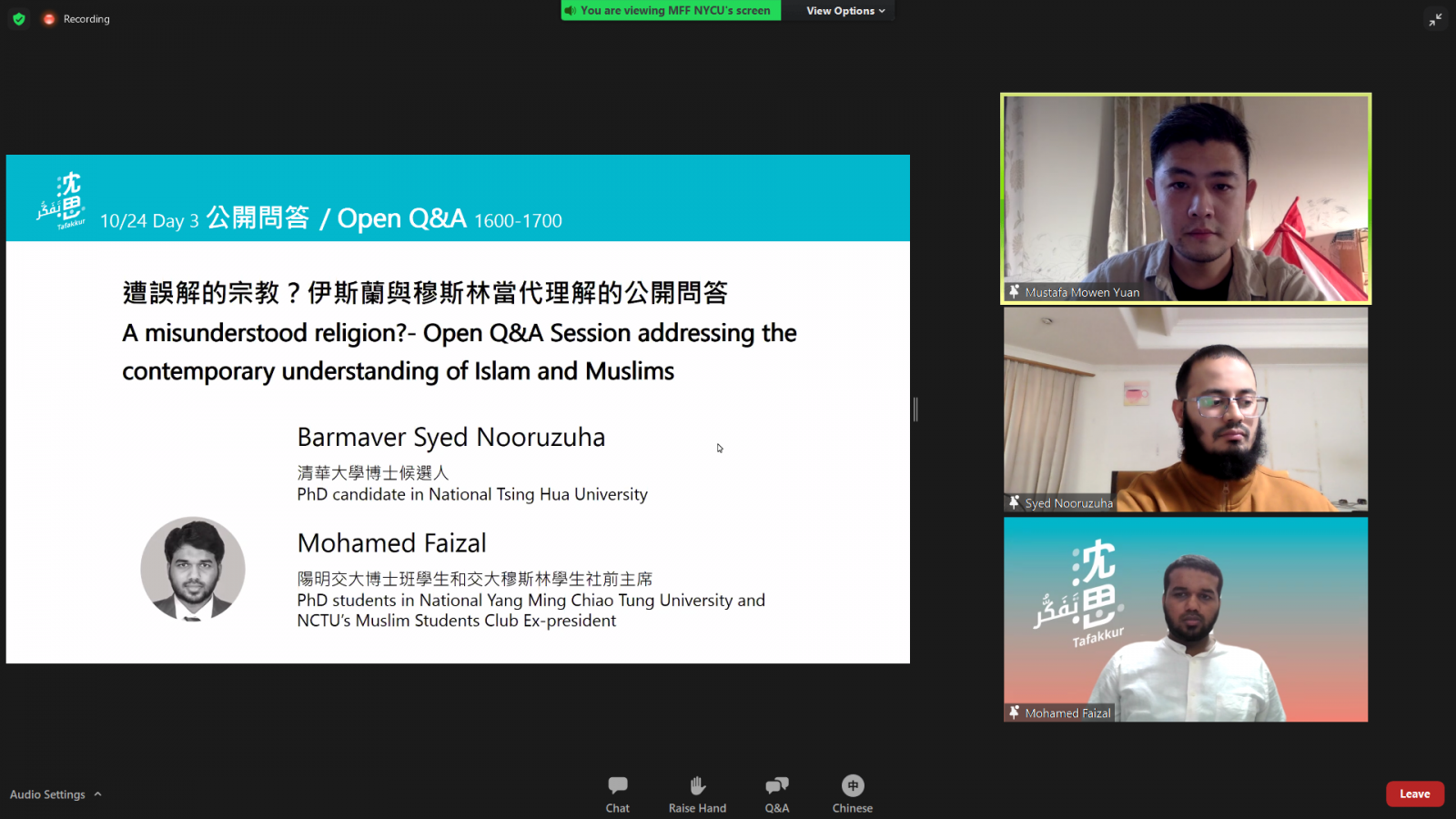Viewport: 1456px width, 819px height.
Task: Click pin icon beside Mohamed Faizal's name
Action: point(1014,713)
